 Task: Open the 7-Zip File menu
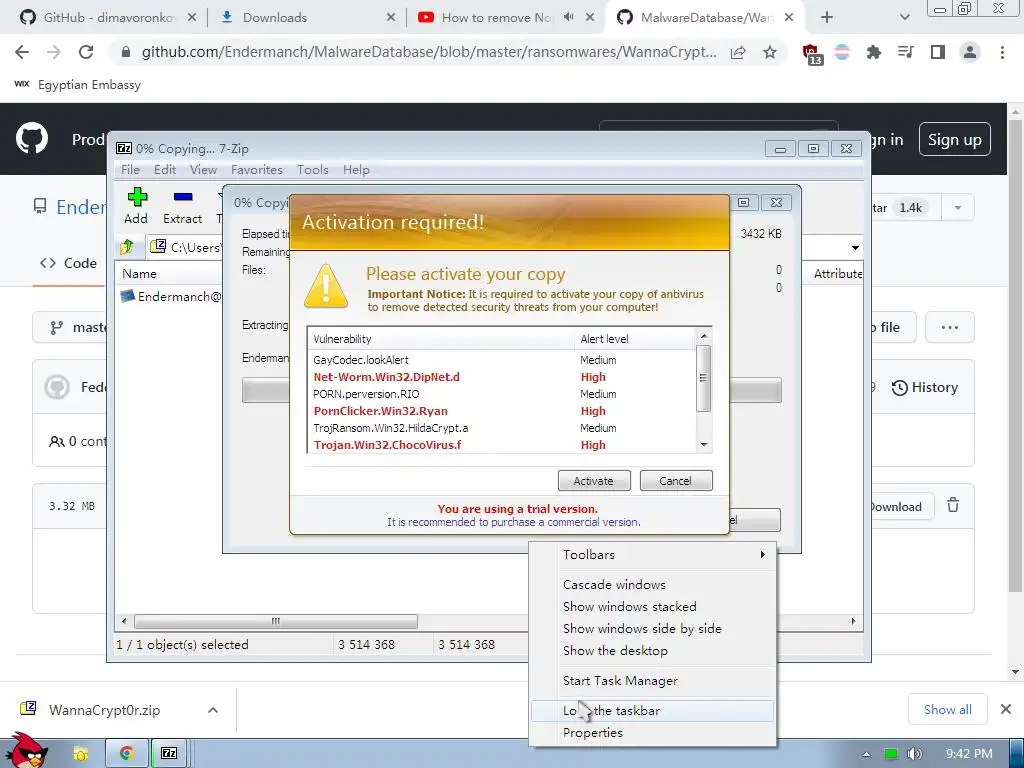(x=131, y=170)
